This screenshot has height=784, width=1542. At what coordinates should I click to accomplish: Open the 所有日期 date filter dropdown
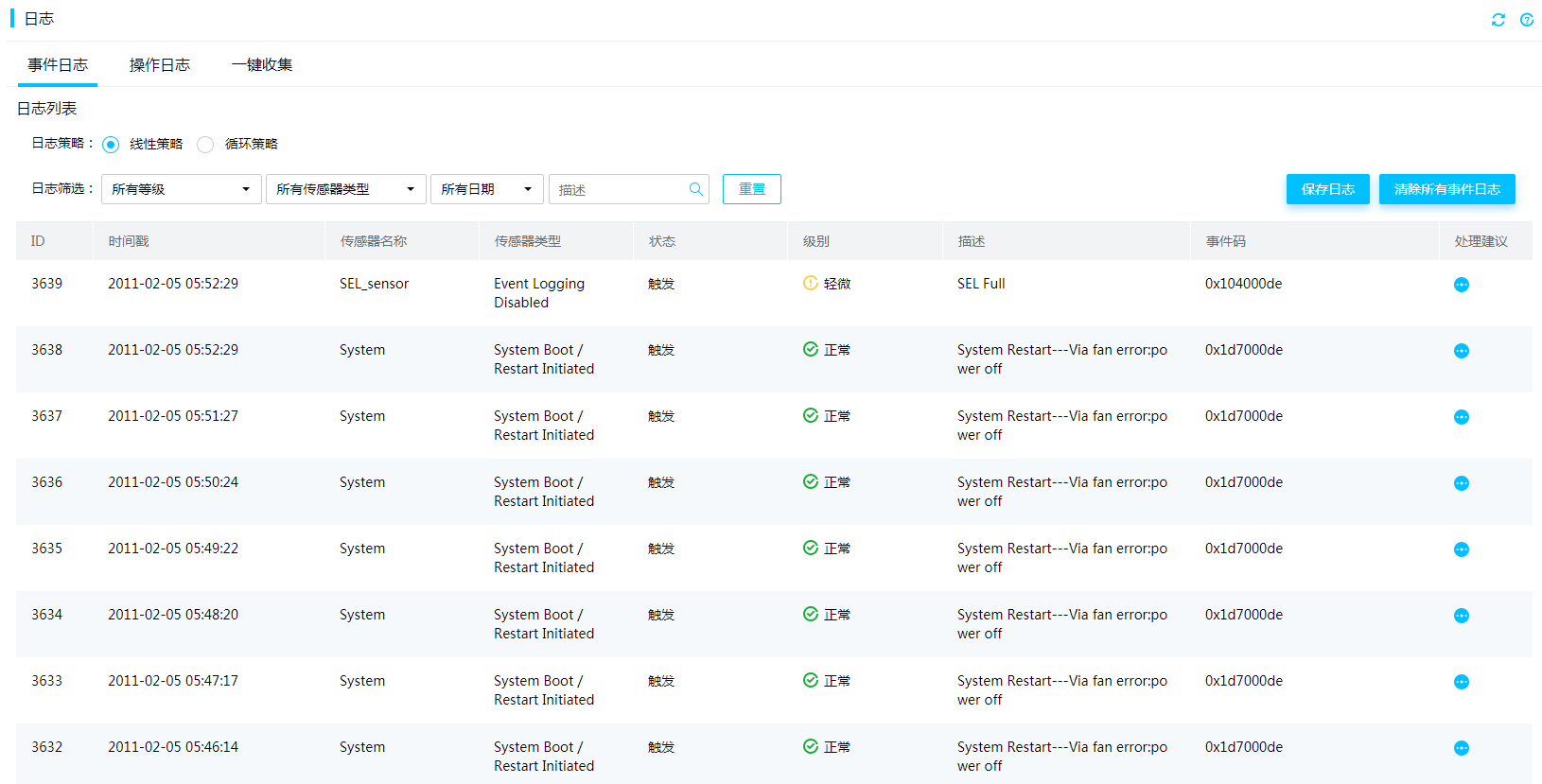point(487,189)
